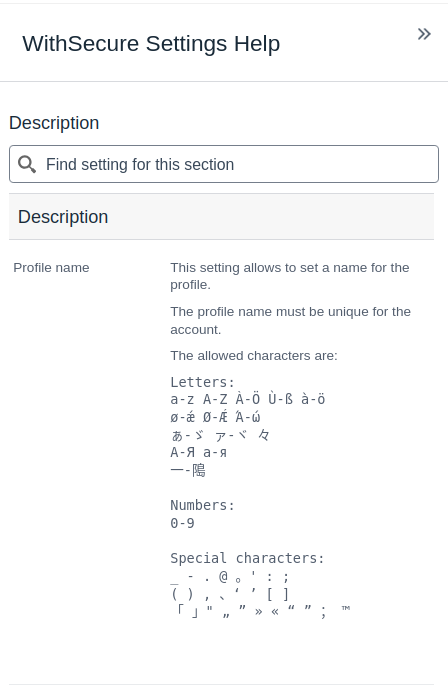Image resolution: width=448 pixels, height=692 pixels.
Task: Click the Japanese kana range line
Action: (x=220, y=436)
